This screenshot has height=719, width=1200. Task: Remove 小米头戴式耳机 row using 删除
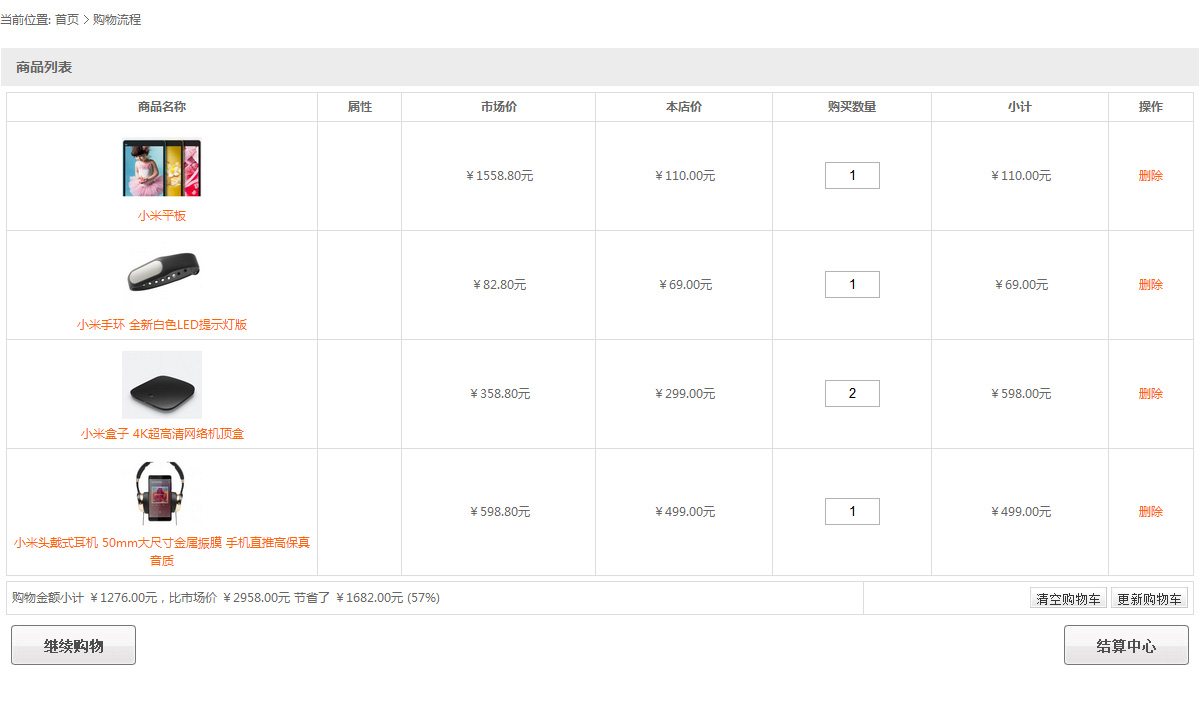coord(1151,512)
